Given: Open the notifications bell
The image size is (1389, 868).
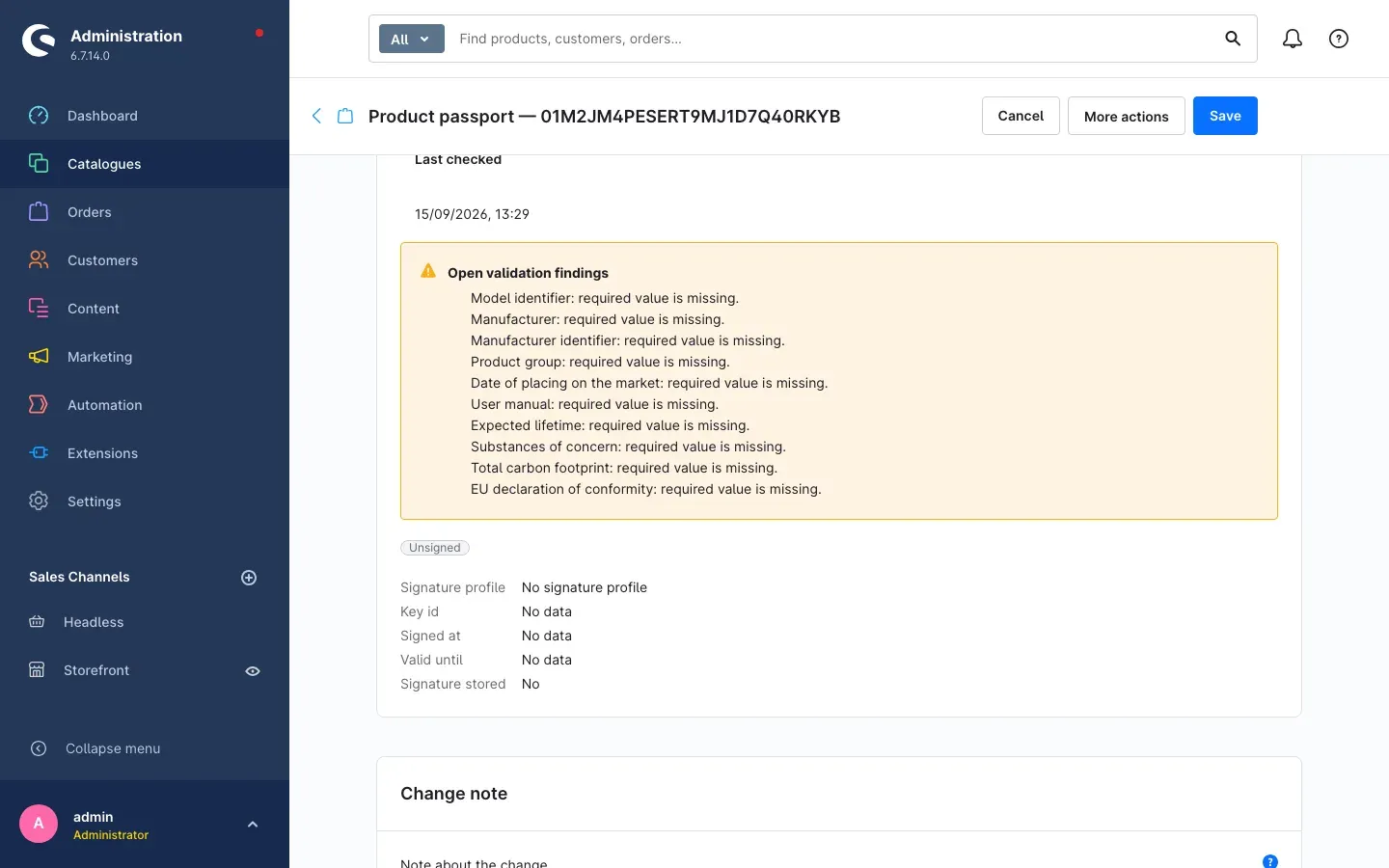Looking at the screenshot, I should coord(1293,39).
